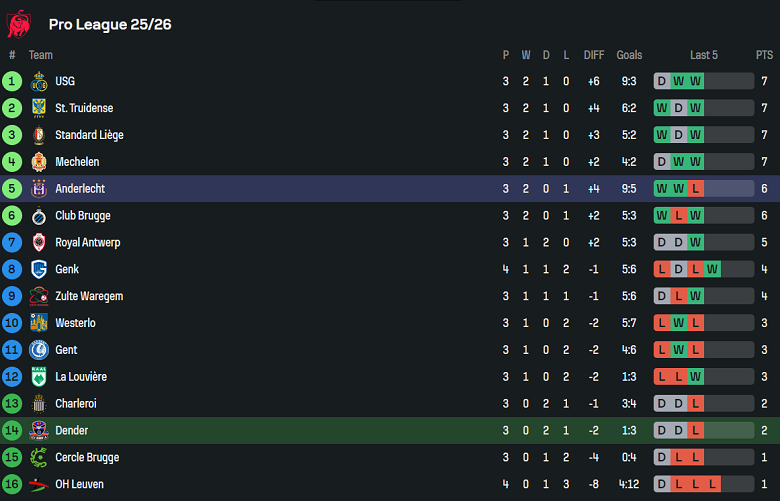Screen dimensions: 780x501
Task: Click the Anderlecht club crest
Action: pos(39,189)
